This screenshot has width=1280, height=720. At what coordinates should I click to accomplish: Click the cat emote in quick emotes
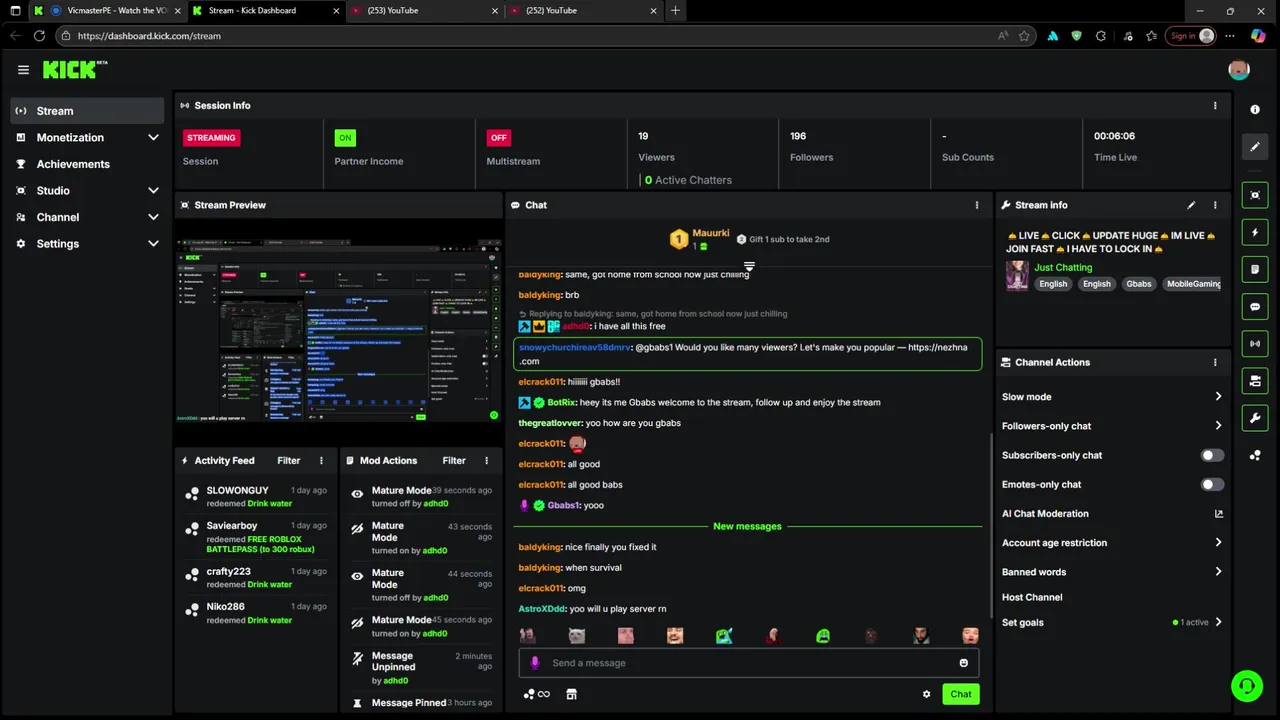click(x=577, y=636)
